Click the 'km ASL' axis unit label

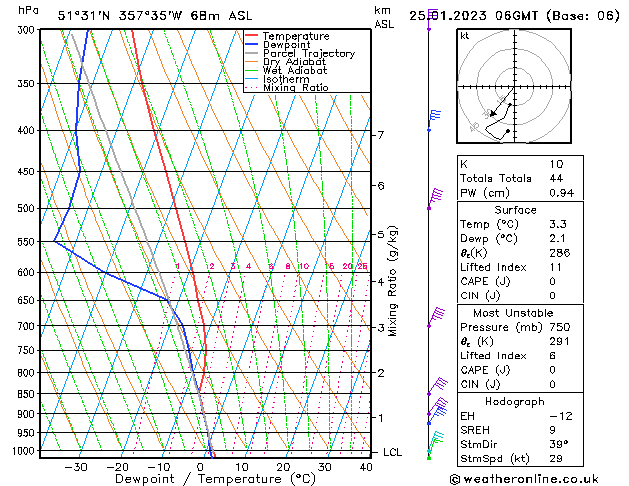click(384, 17)
